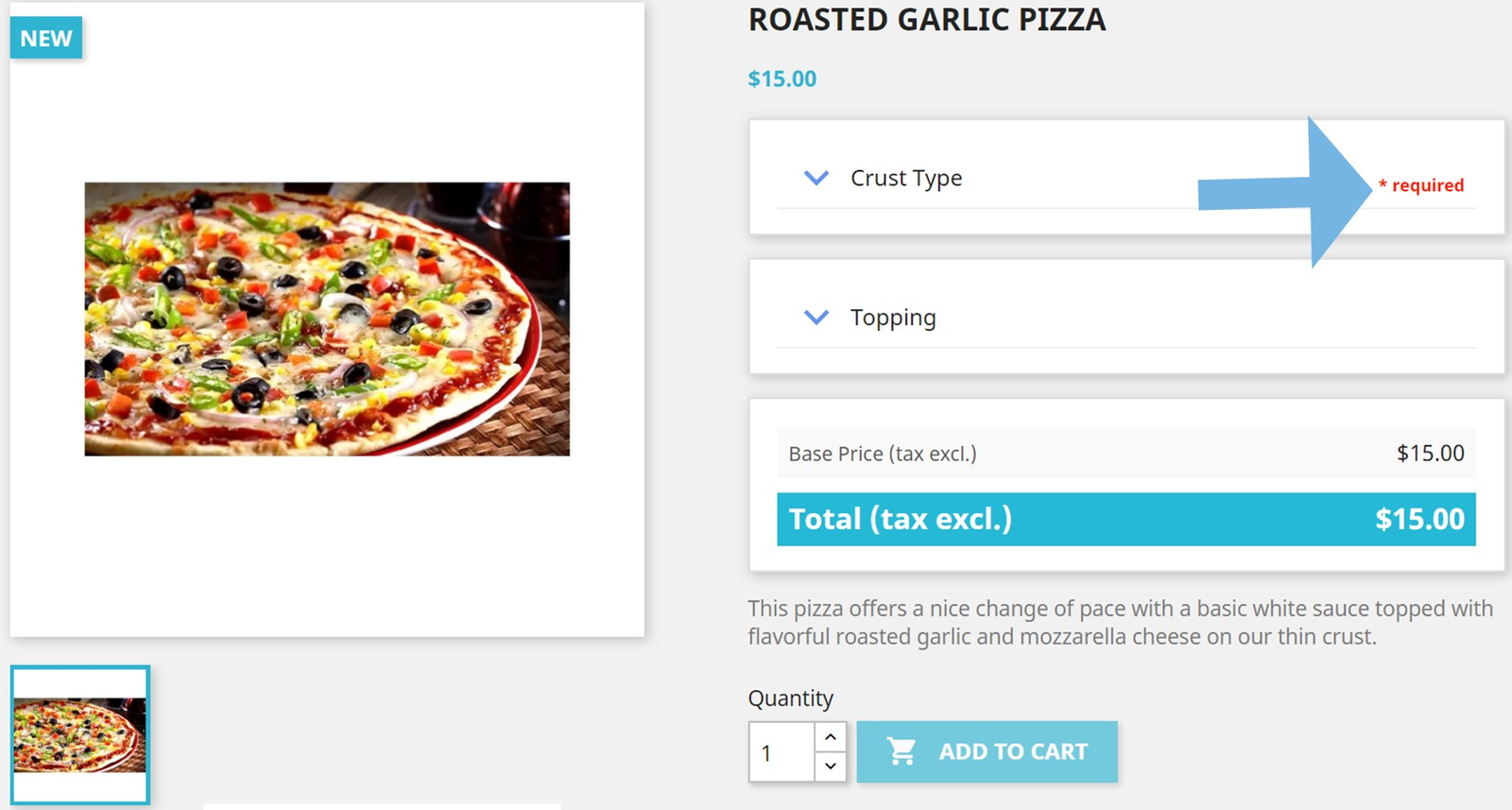Click the blue product price under title

[782, 79]
